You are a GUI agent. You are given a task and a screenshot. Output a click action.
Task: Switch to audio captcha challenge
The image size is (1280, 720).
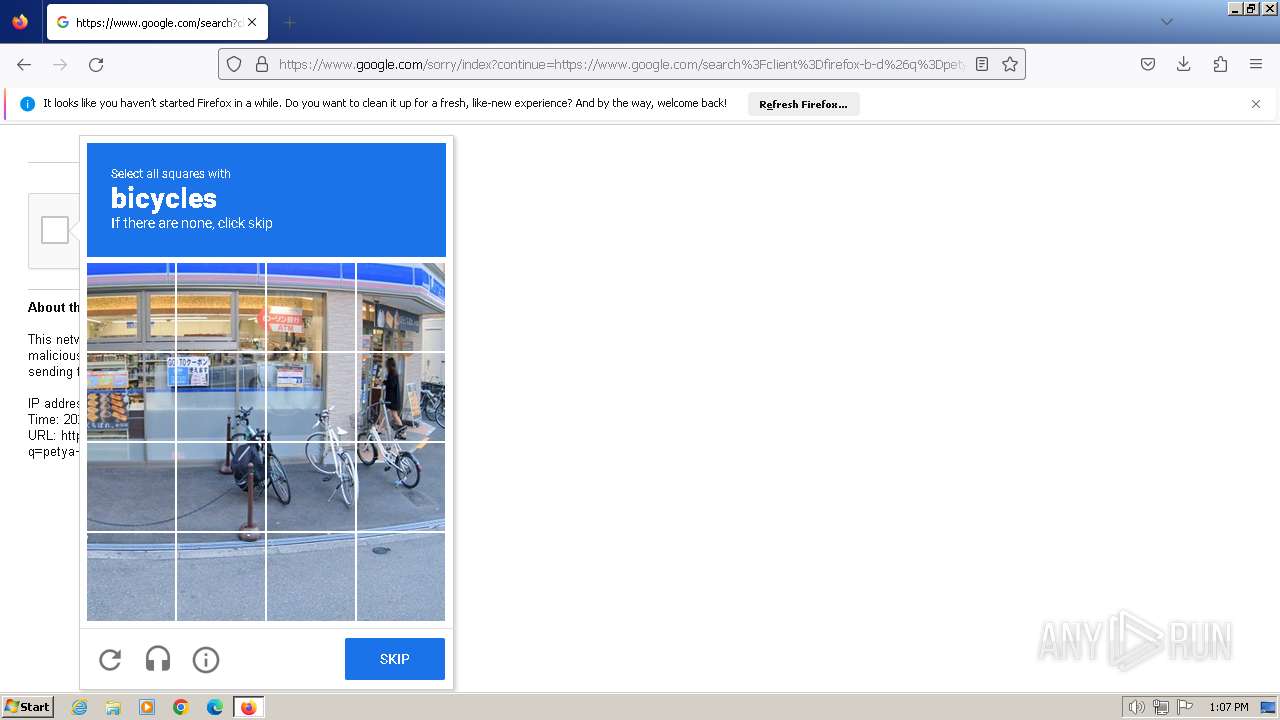[158, 659]
